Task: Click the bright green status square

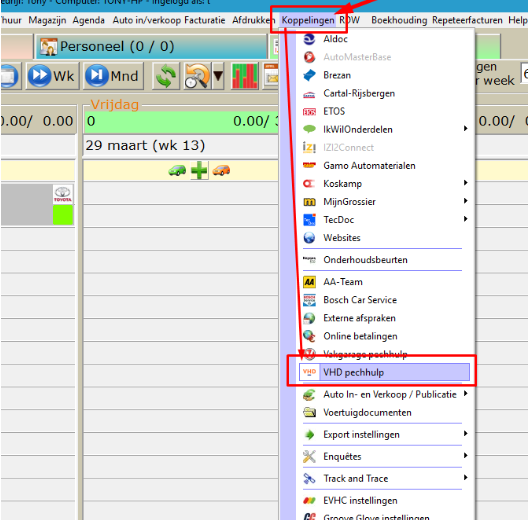Action: 63,215
